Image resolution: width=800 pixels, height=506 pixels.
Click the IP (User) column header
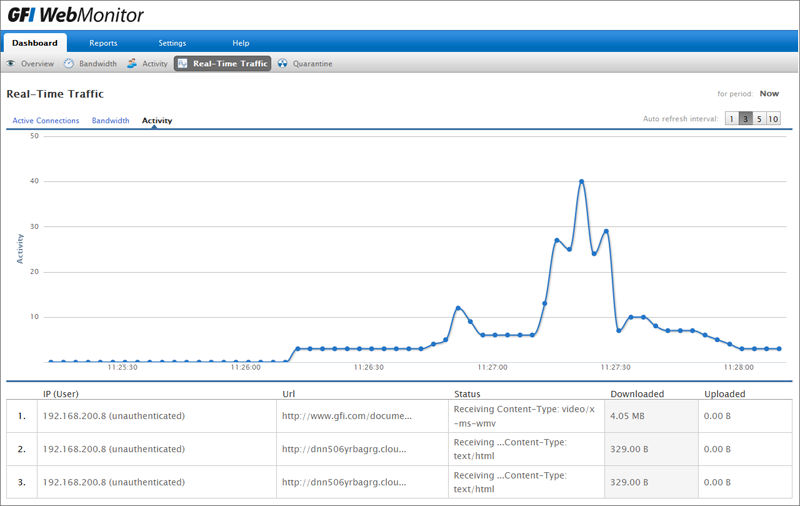coord(61,394)
